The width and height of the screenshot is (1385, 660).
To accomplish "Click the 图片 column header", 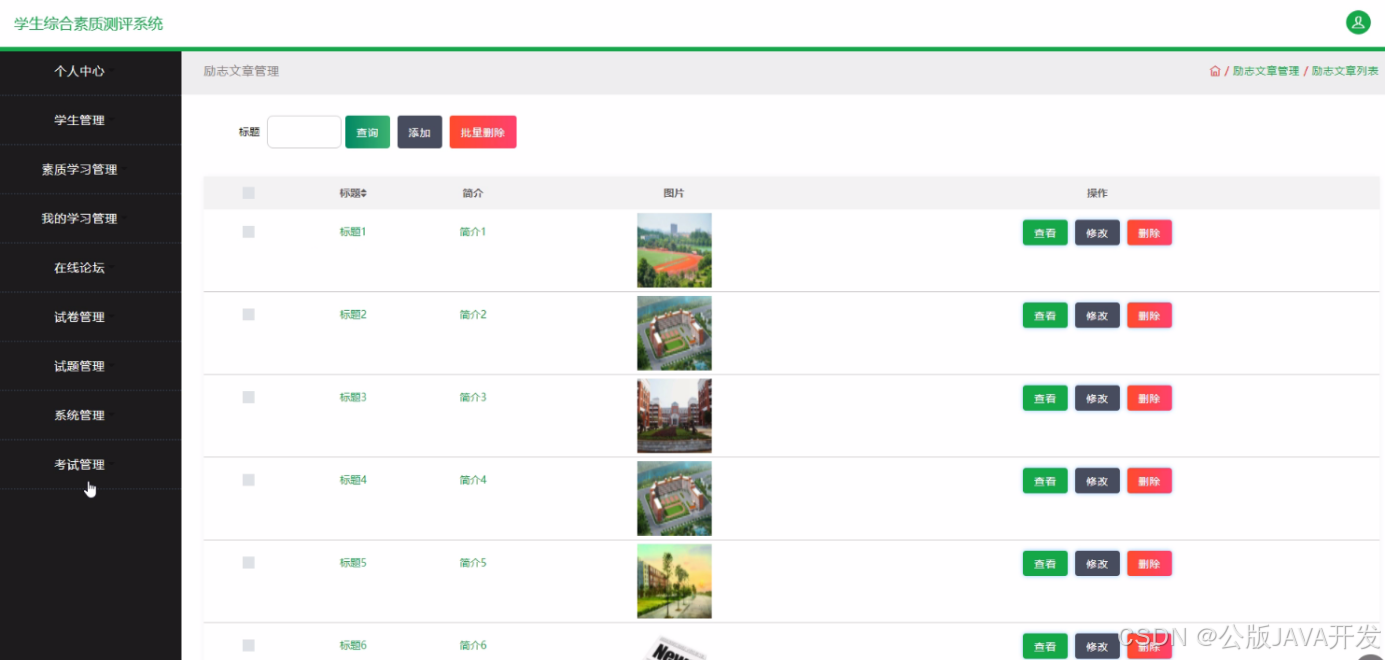I will coord(674,193).
